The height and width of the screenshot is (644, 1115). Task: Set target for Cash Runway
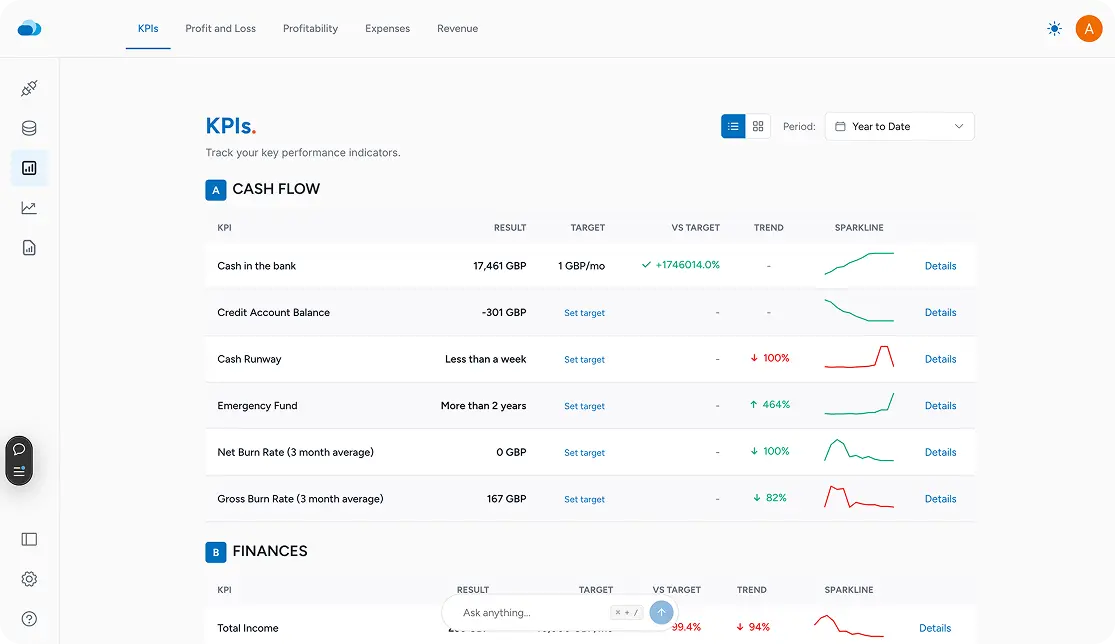tap(584, 359)
